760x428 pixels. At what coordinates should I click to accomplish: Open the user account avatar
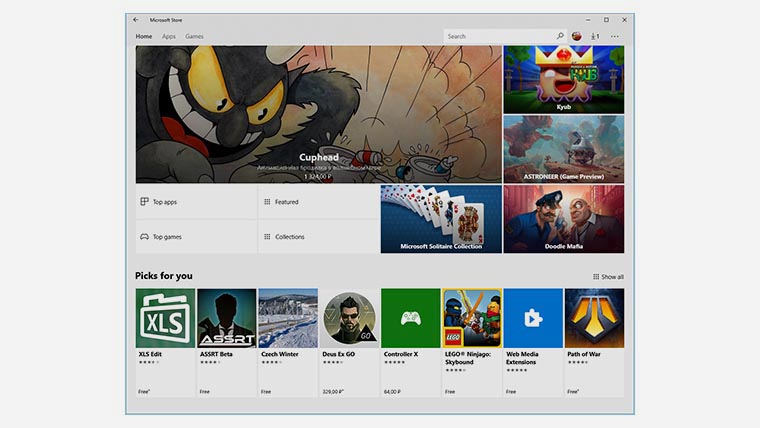(x=577, y=36)
